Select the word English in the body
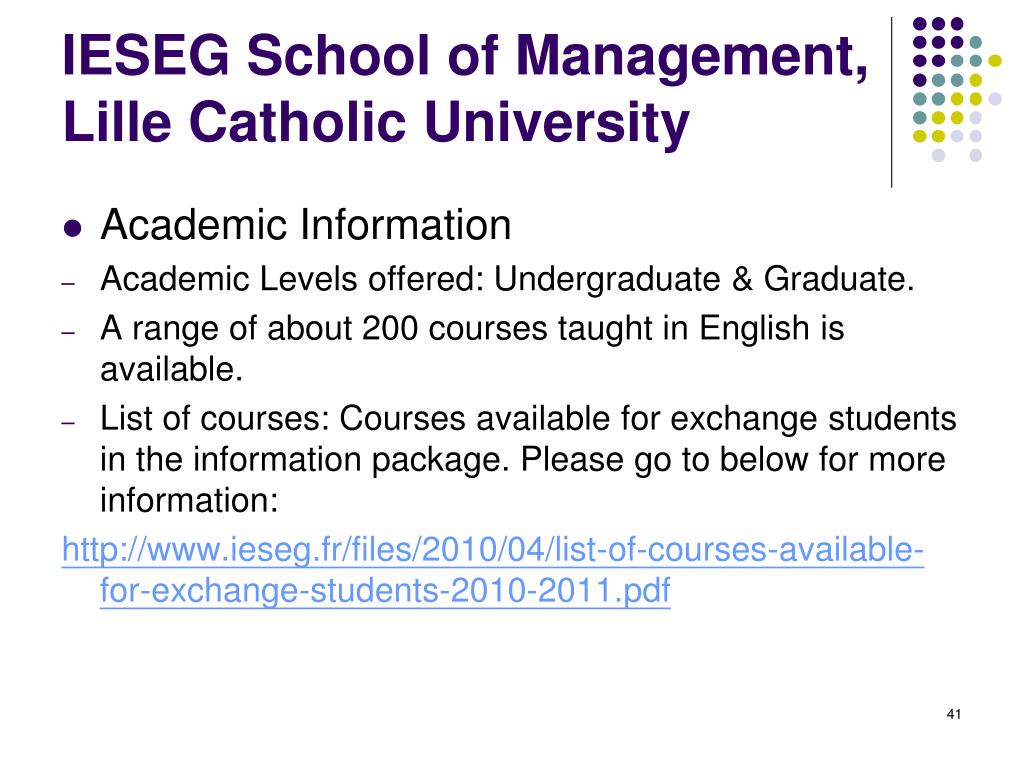The width and height of the screenshot is (1024, 768). (x=754, y=330)
